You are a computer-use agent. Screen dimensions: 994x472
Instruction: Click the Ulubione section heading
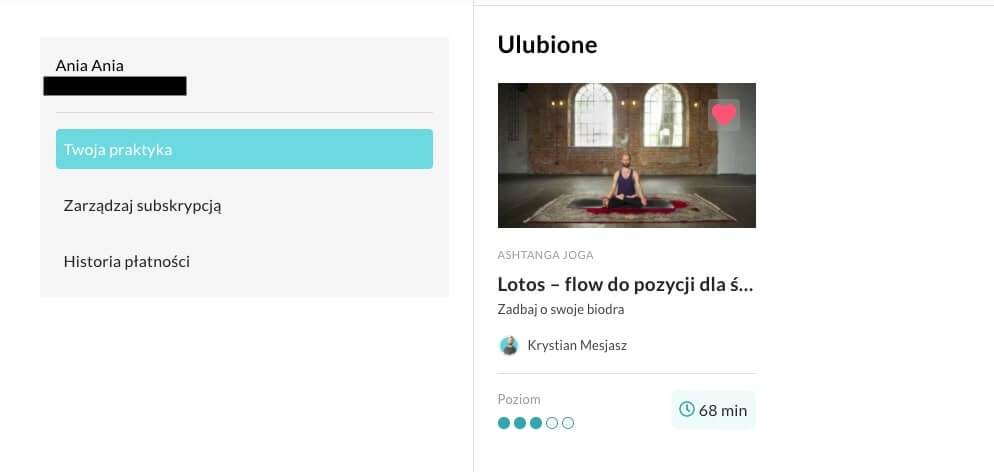coord(547,45)
